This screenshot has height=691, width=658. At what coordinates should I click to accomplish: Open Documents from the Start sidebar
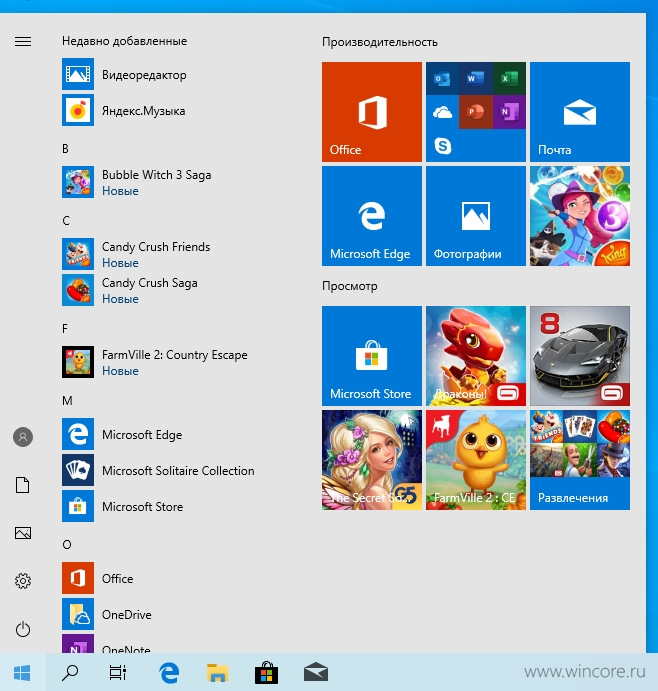tap(23, 485)
